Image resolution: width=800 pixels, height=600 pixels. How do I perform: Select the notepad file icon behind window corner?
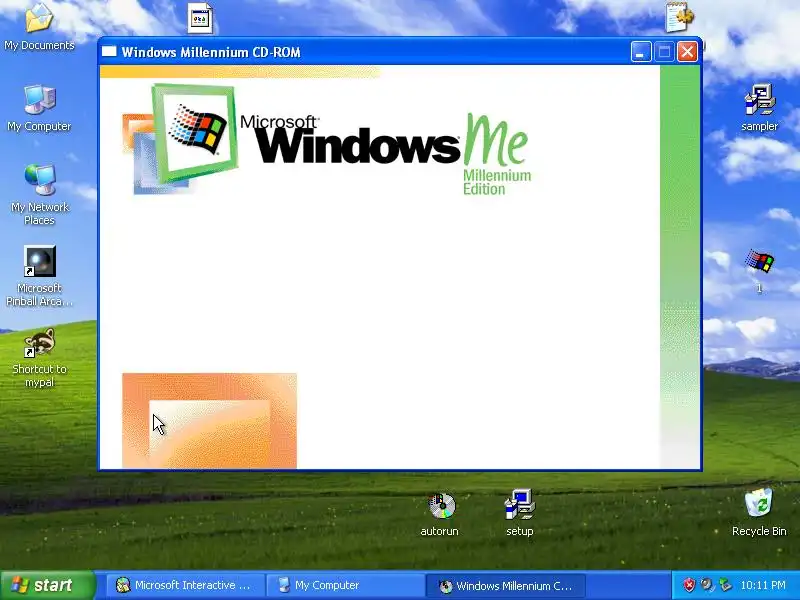(680, 18)
